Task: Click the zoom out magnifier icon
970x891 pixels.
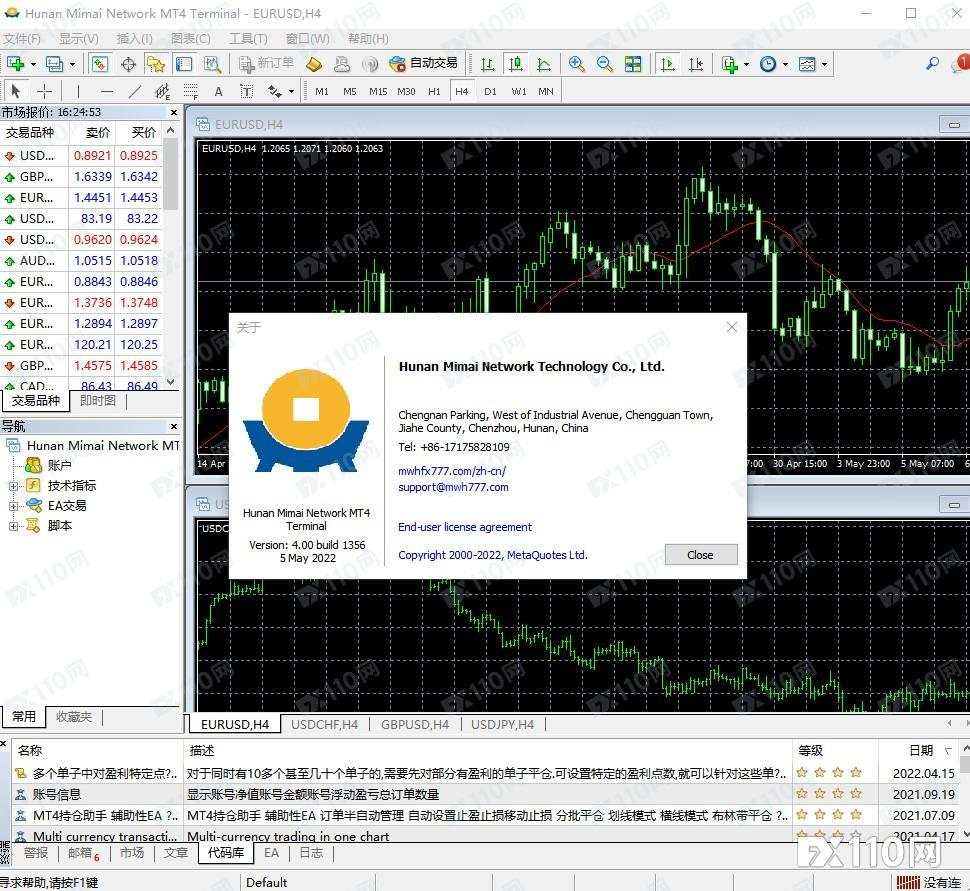Action: (x=604, y=64)
